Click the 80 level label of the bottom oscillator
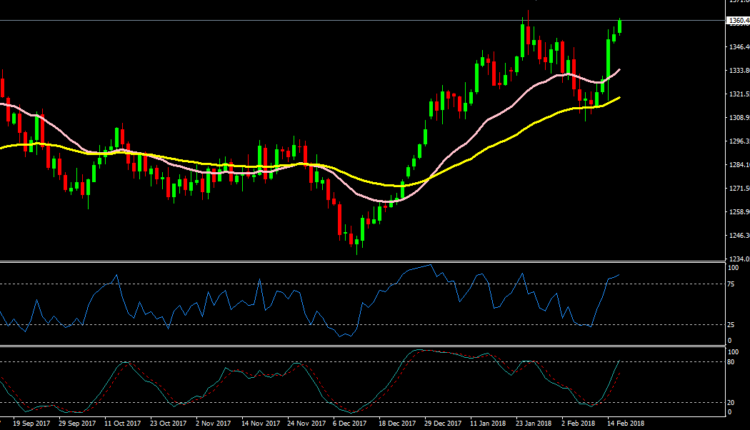 (731, 362)
